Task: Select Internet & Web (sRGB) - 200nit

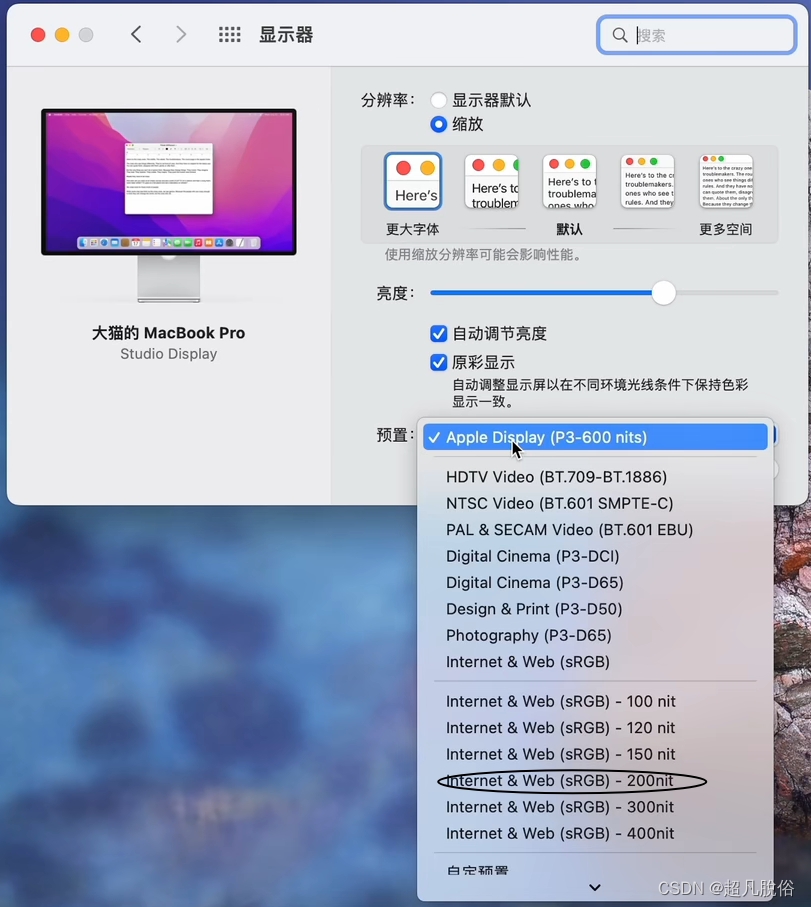Action: (x=595, y=781)
